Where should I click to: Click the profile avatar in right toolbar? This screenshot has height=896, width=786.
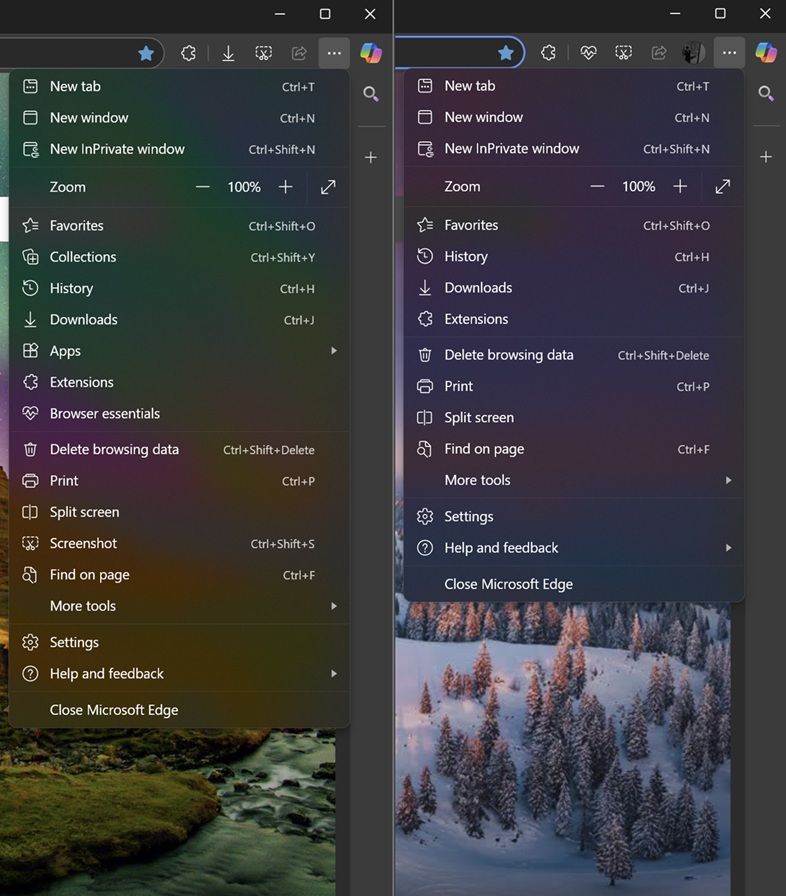[693, 53]
